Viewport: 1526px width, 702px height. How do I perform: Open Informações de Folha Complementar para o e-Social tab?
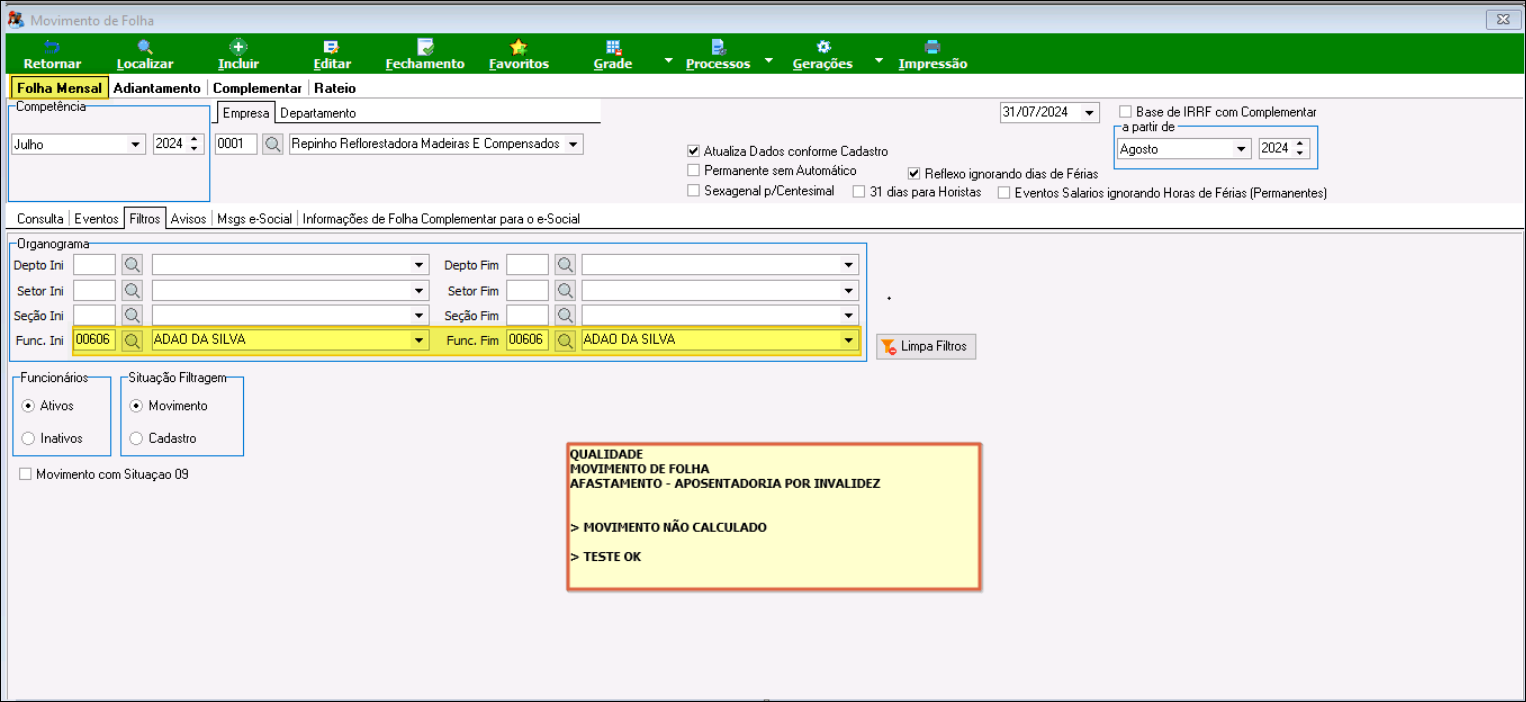(441, 218)
